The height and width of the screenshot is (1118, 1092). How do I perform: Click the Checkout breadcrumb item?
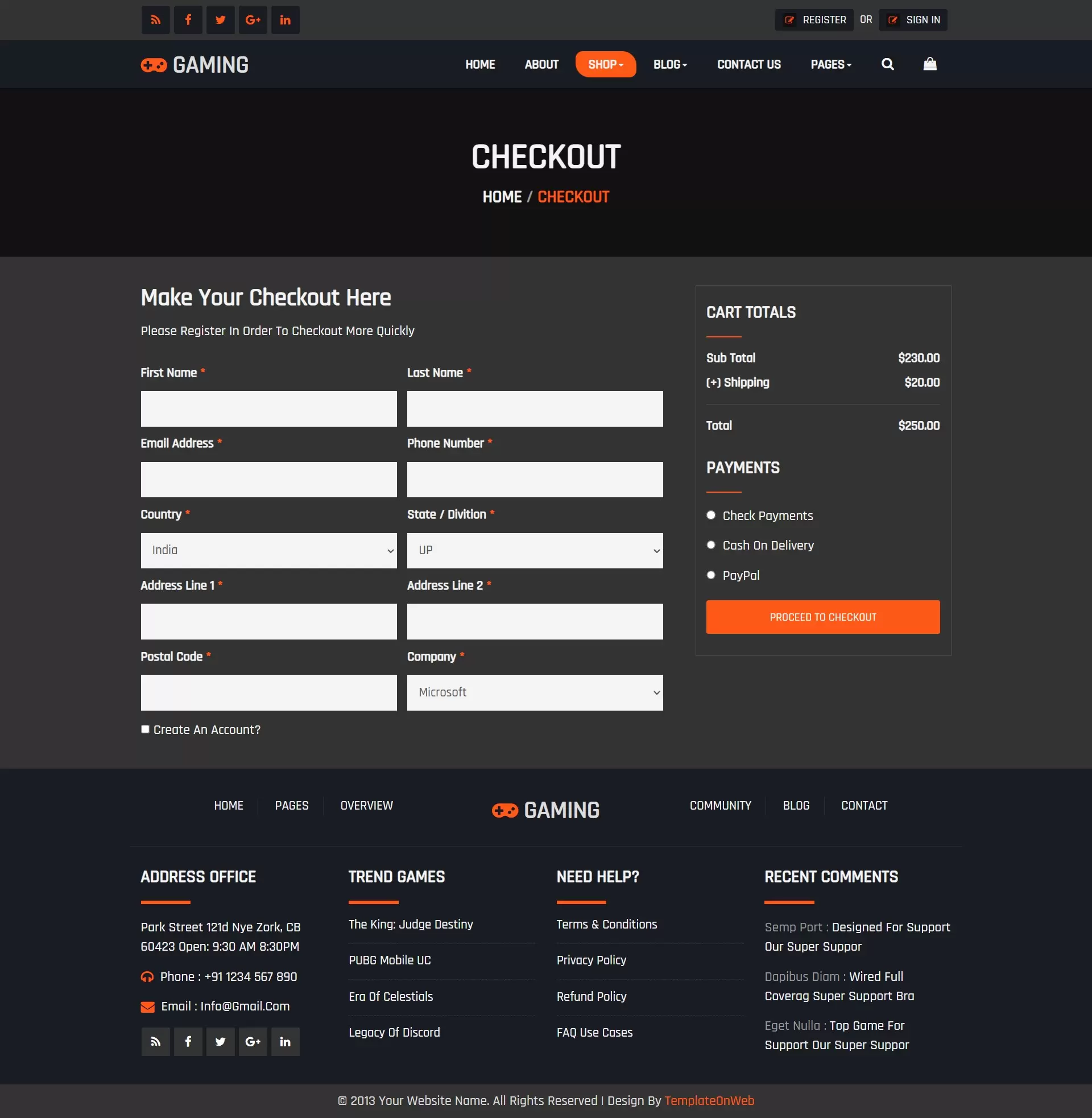pos(573,197)
